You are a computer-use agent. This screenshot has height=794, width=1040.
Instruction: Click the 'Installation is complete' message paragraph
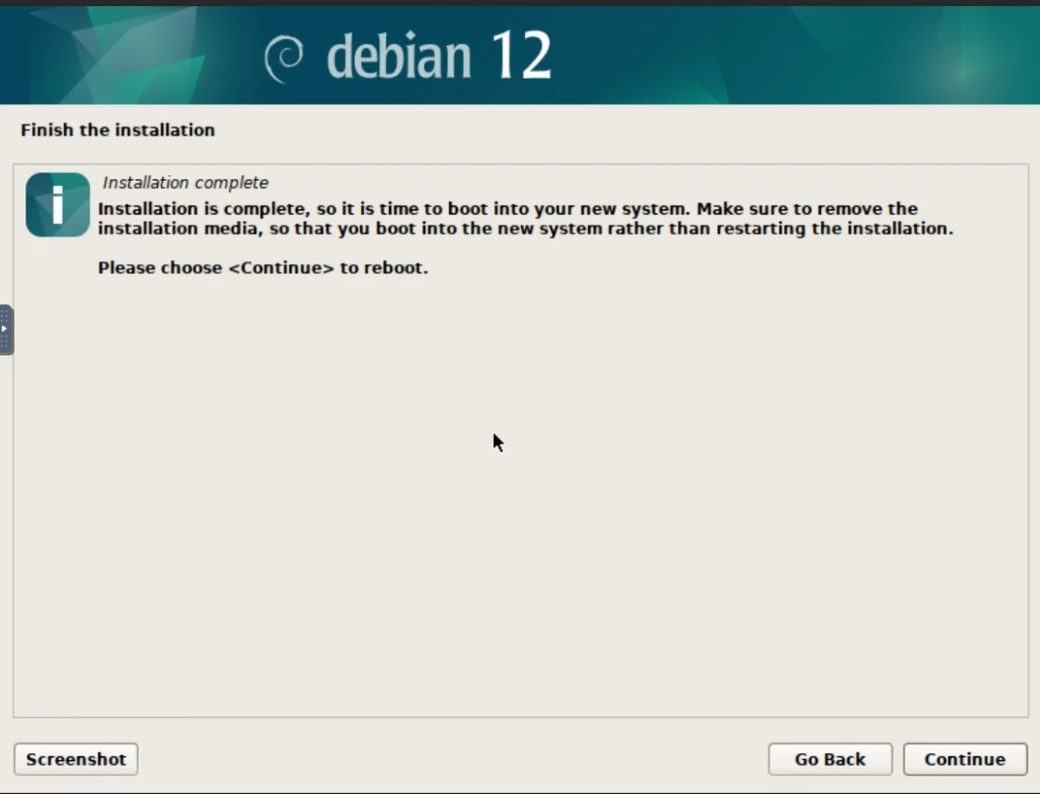(x=525, y=218)
